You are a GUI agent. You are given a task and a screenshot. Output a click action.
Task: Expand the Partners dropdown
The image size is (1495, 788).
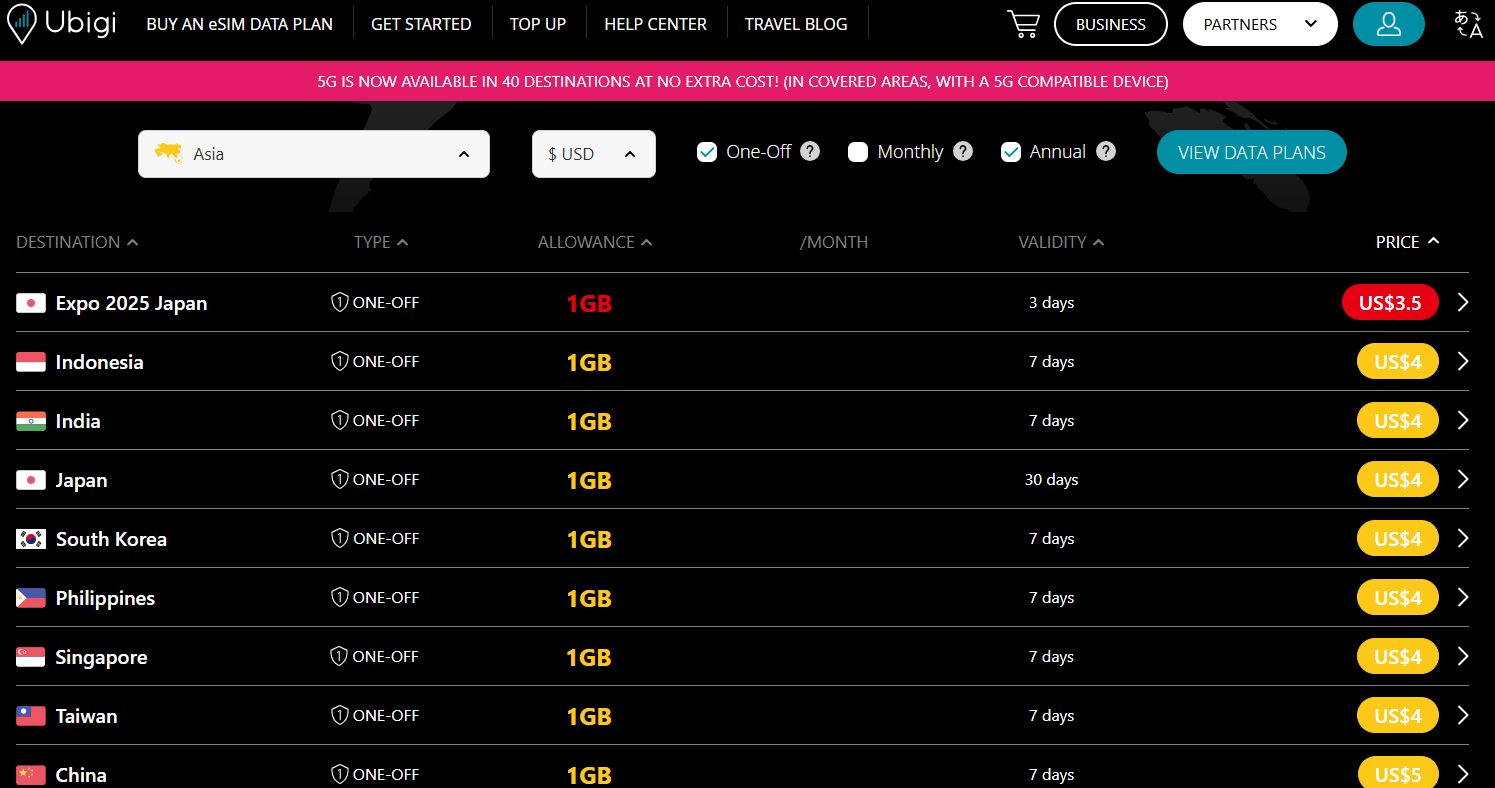1260,24
